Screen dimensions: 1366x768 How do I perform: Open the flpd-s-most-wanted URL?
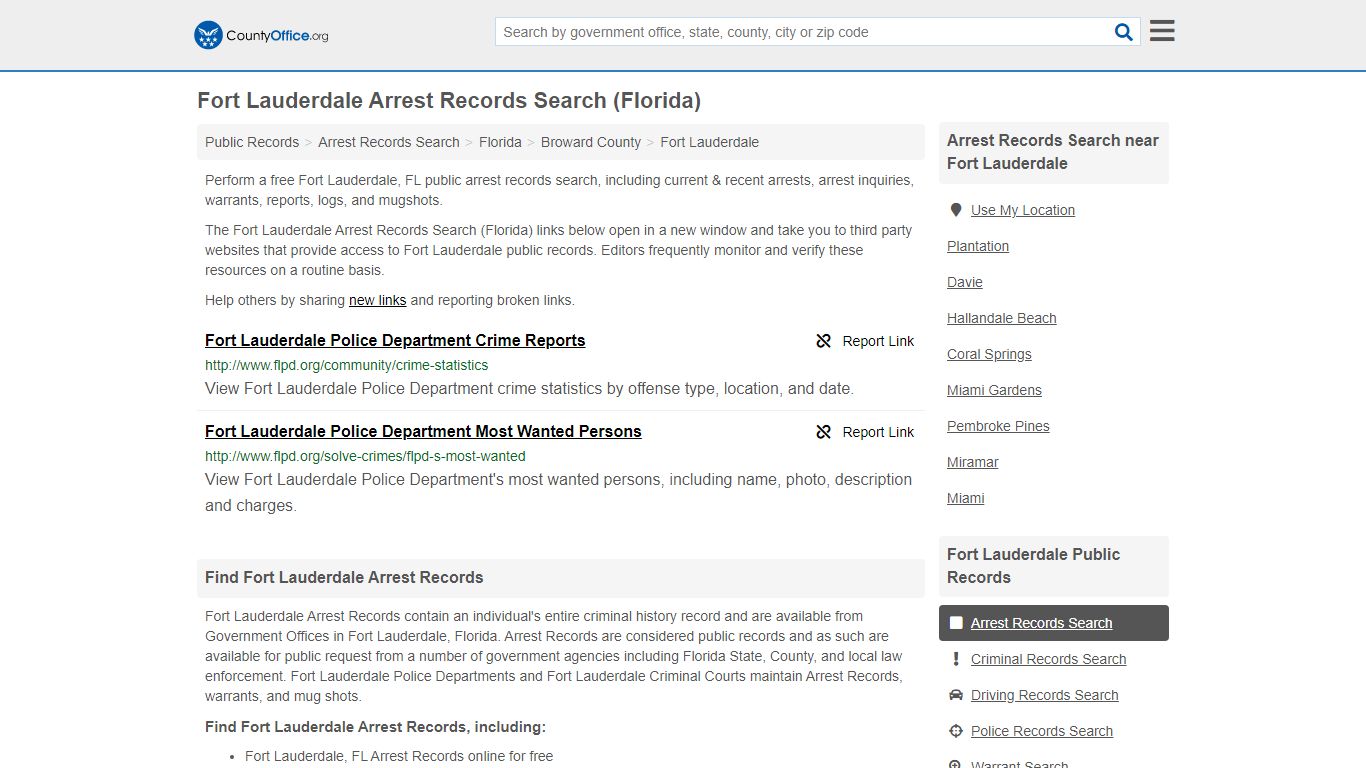[x=365, y=456]
